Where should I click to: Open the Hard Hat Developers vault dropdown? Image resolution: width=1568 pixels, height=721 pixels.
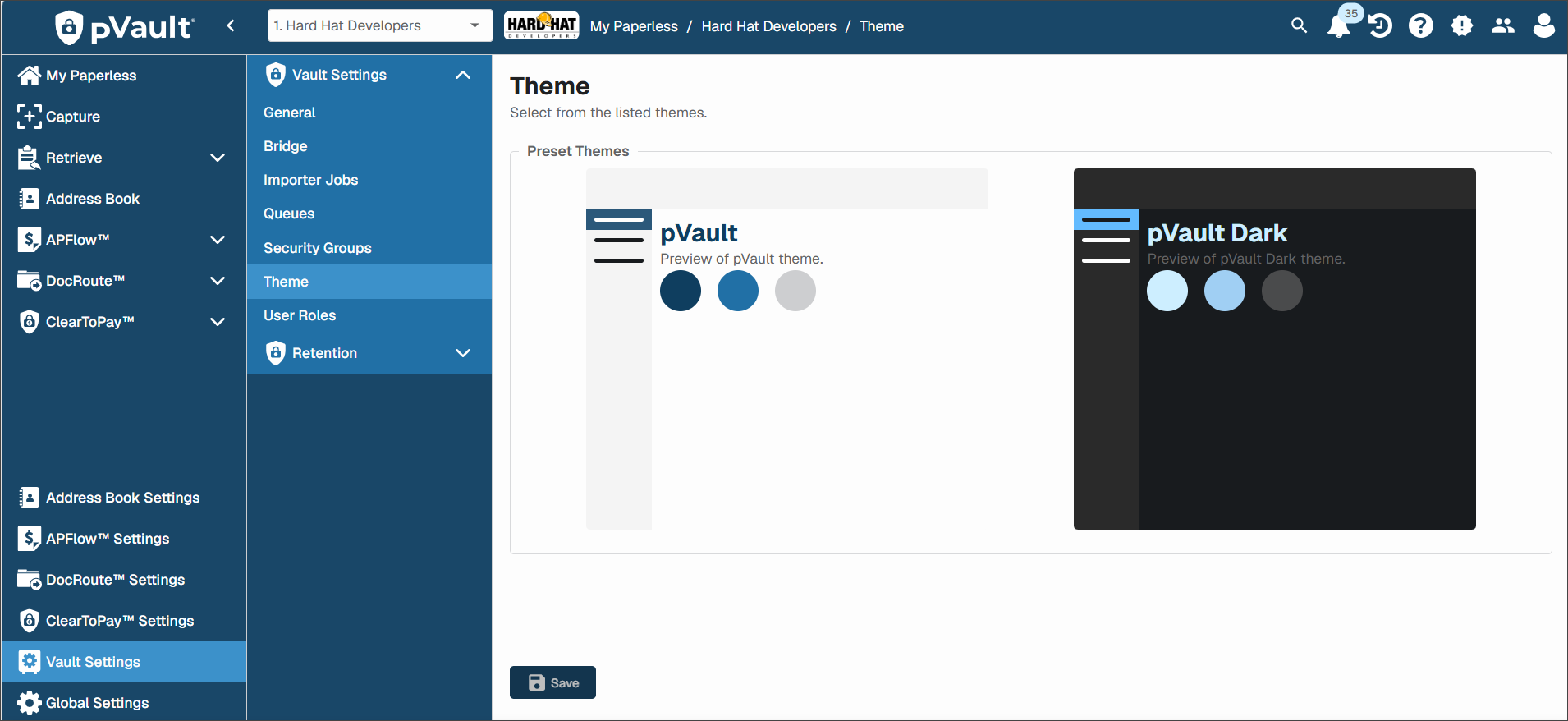(380, 25)
